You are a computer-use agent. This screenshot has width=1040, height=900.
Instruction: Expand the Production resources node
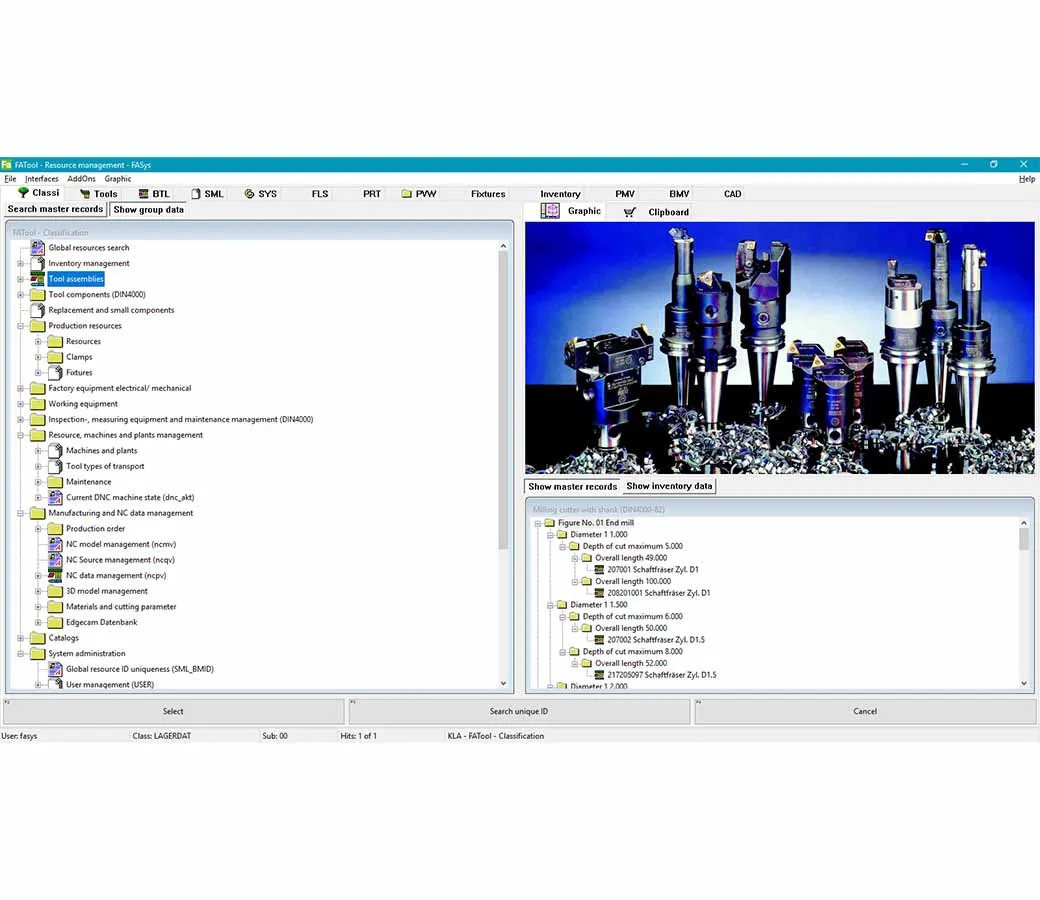(x=21, y=325)
